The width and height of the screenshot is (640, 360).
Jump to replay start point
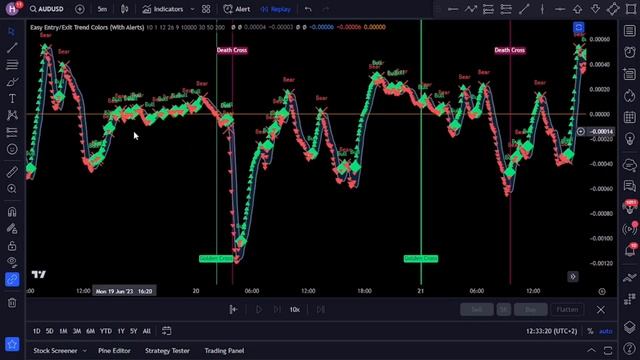pyautogui.click(x=233, y=310)
